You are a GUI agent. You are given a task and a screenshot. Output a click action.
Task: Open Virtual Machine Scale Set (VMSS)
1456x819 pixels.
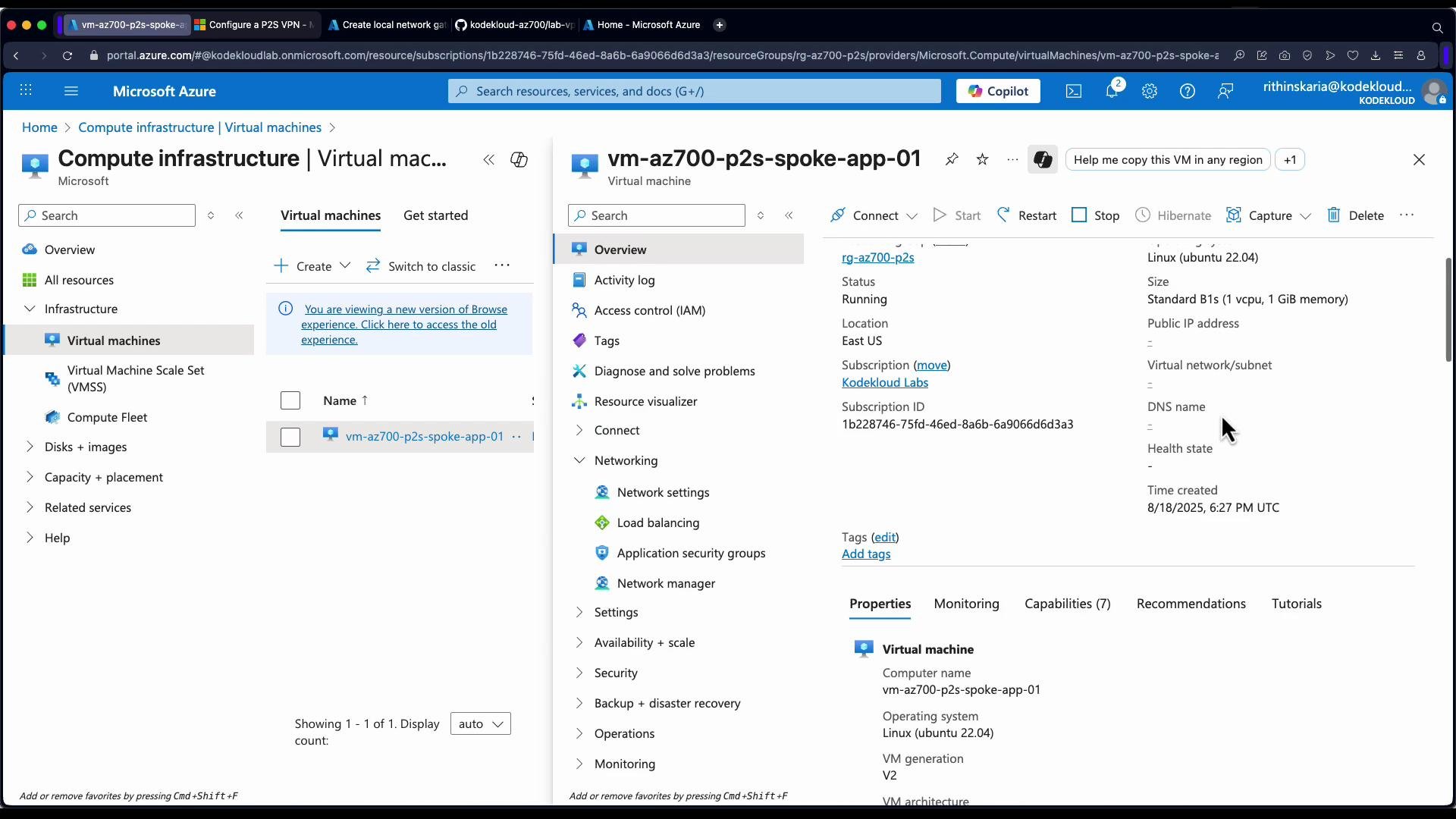click(x=136, y=378)
